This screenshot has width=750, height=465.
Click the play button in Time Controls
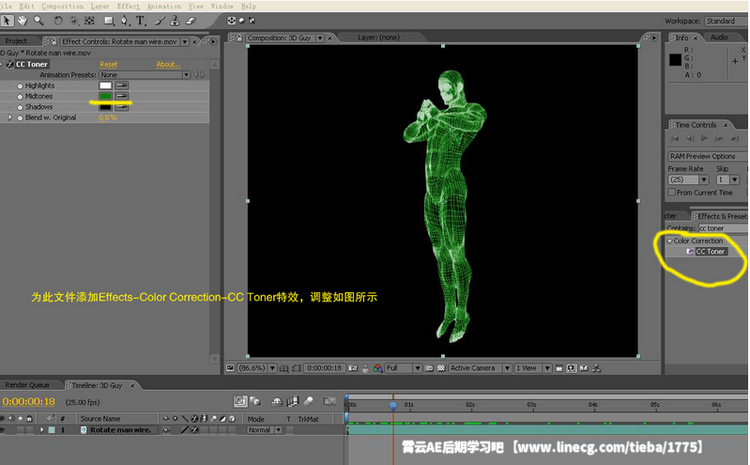pos(704,138)
